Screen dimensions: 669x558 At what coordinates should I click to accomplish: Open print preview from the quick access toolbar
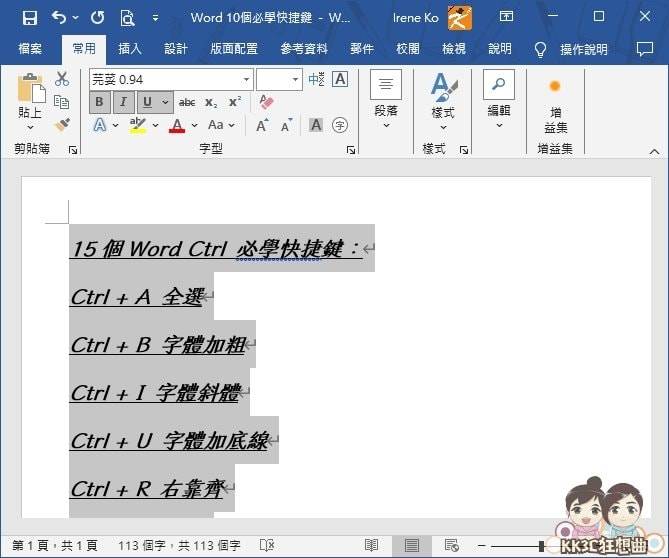click(x=127, y=18)
